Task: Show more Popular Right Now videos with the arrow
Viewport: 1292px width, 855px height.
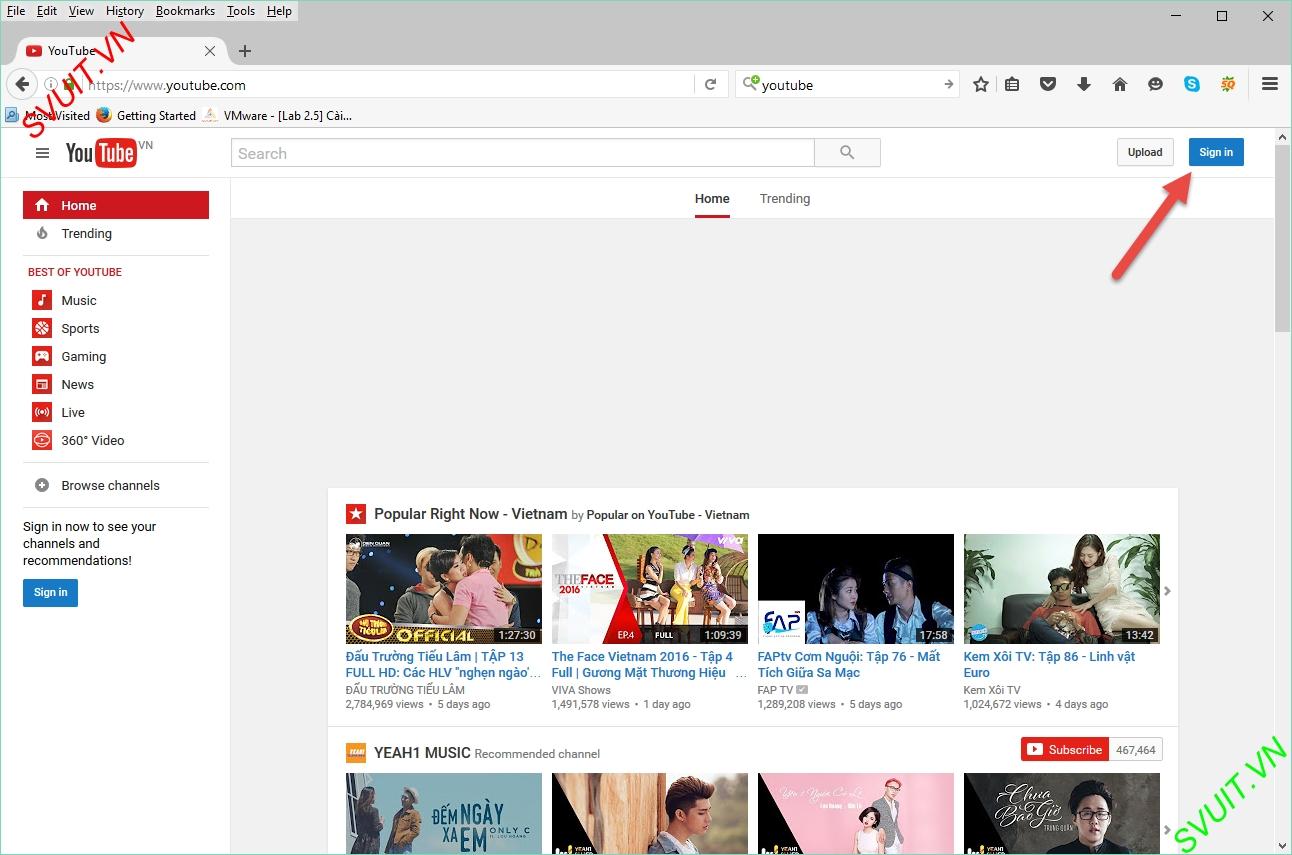Action: 1167,591
